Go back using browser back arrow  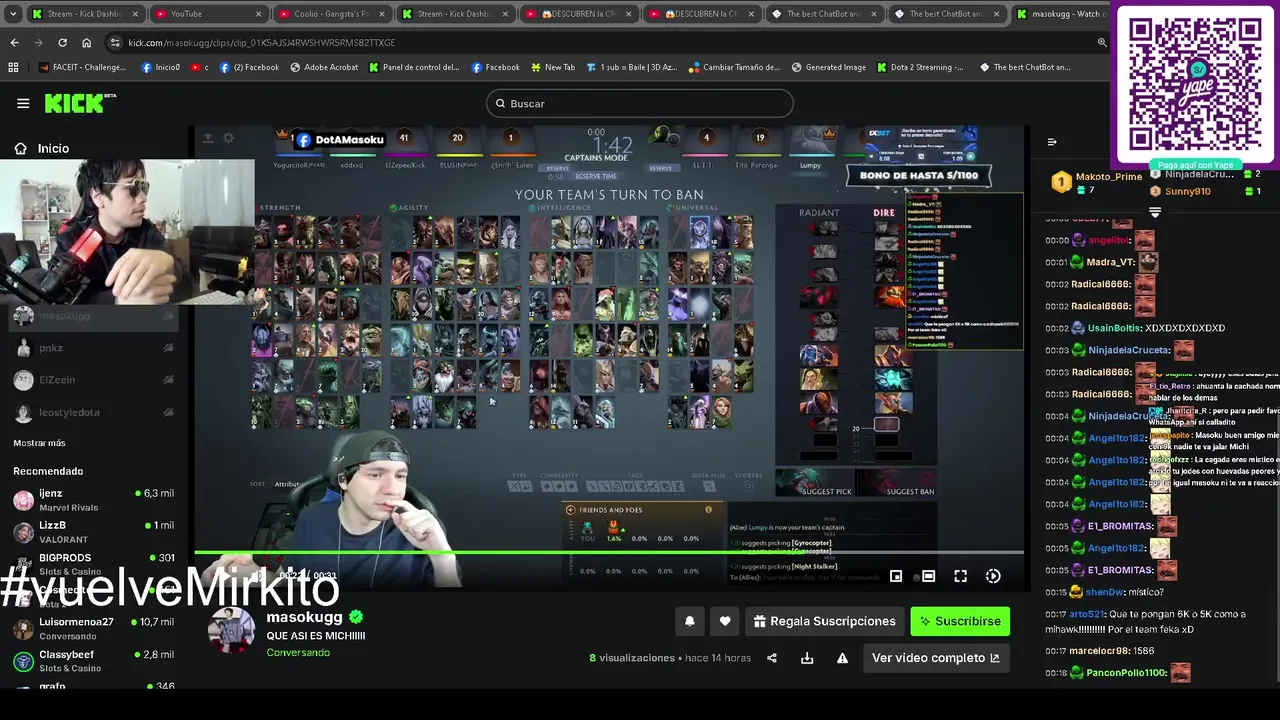14,43
